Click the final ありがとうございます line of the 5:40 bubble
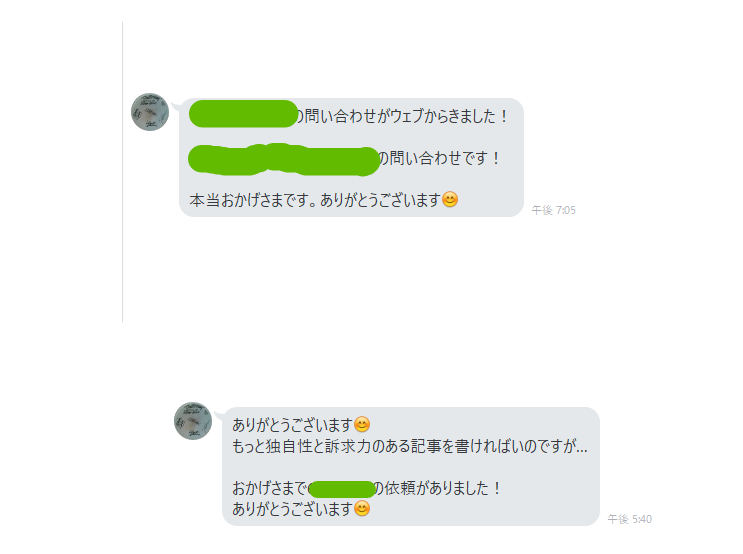 293,509
